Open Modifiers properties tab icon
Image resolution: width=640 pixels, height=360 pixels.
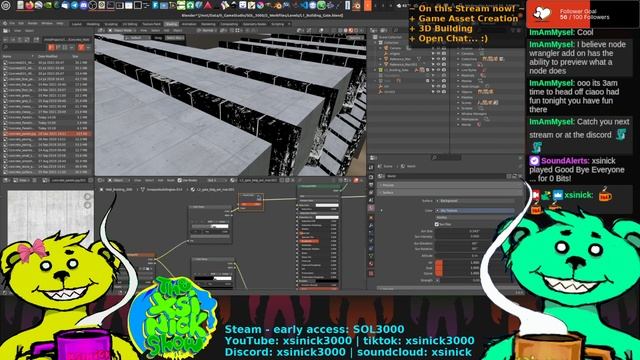click(371, 225)
